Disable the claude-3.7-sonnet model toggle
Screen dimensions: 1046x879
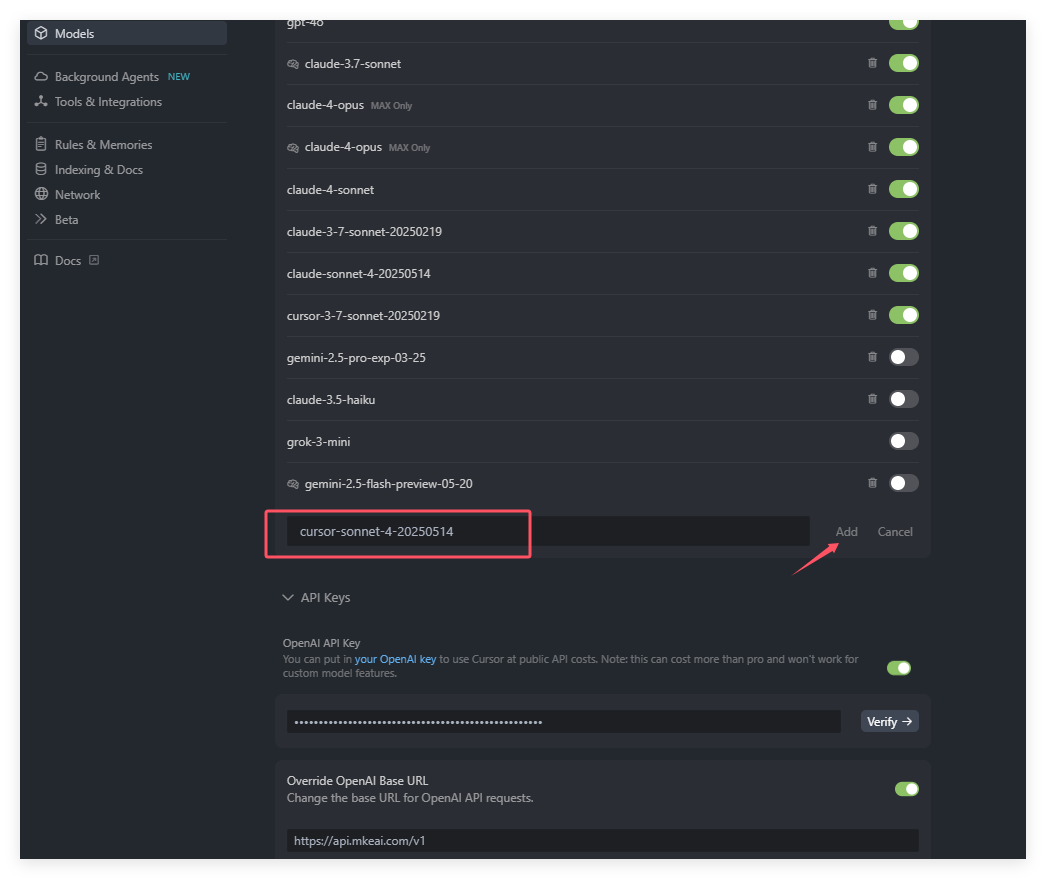pos(904,63)
